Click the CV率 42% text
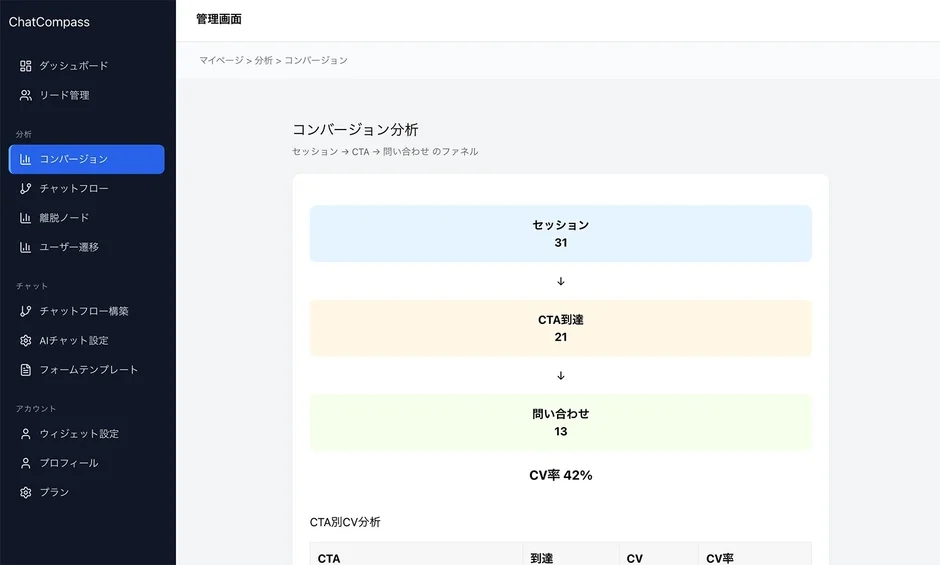This screenshot has width=940, height=565. 561,476
